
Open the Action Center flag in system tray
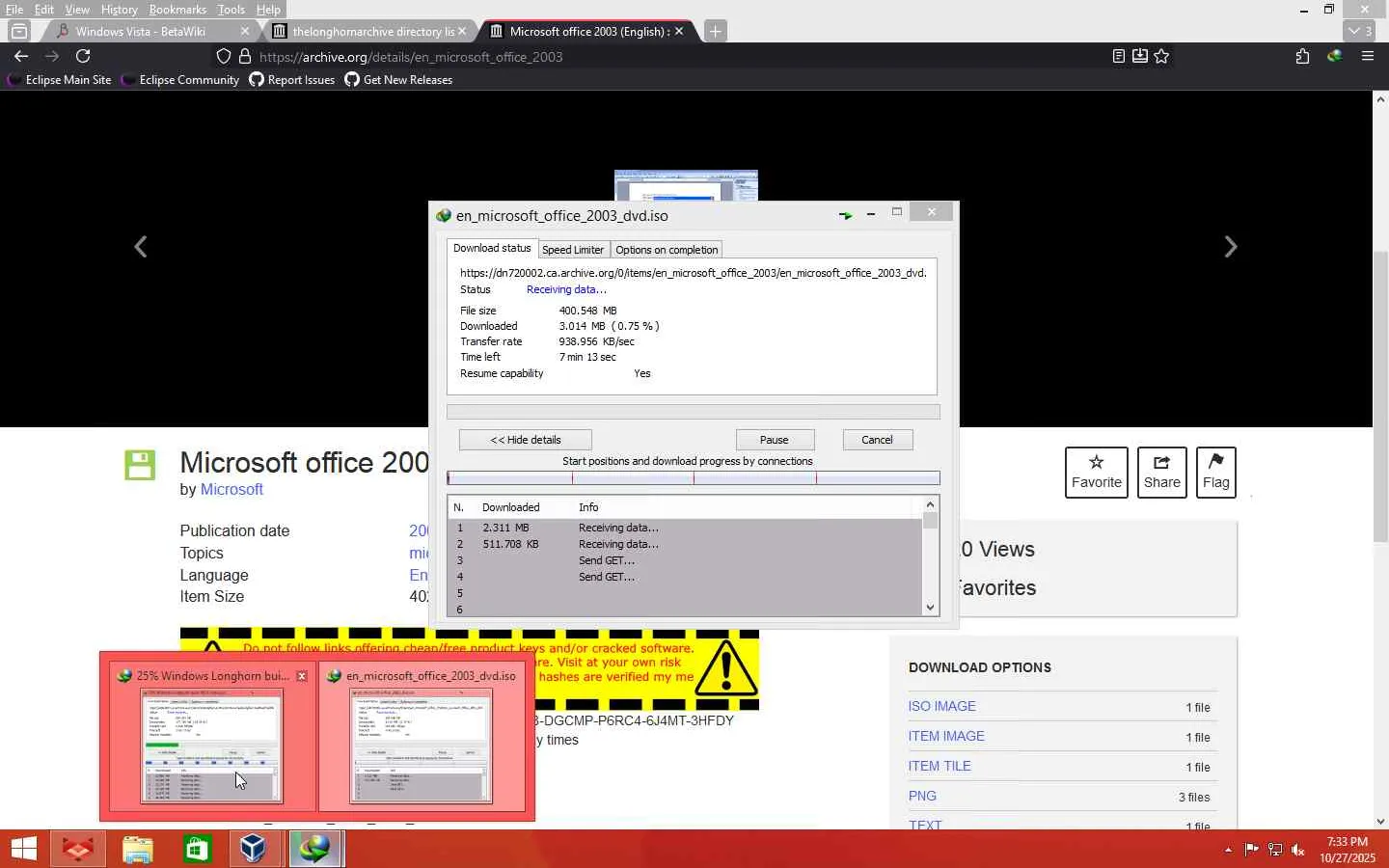click(x=1251, y=850)
